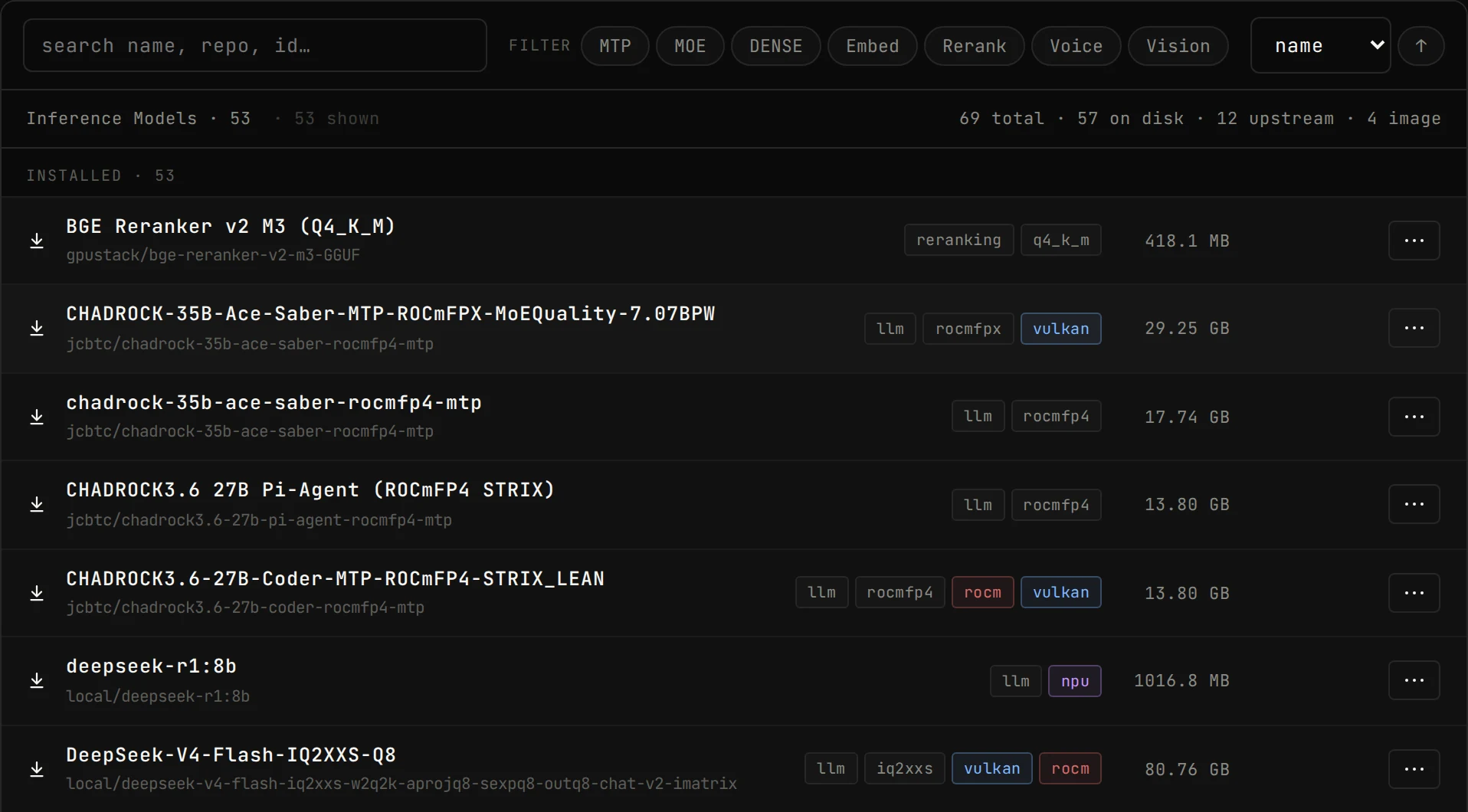The height and width of the screenshot is (812, 1468).
Task: Open more options for CHADROCK3.6-27B-Coder row
Action: [x=1414, y=593]
